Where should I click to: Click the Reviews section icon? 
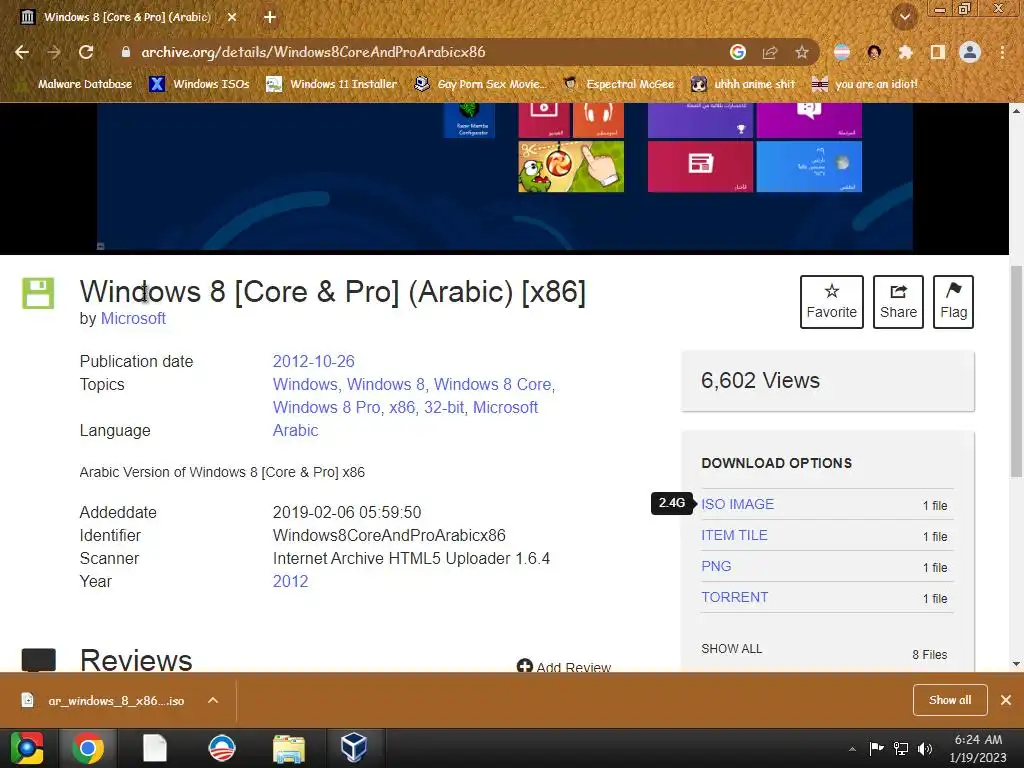tap(39, 660)
